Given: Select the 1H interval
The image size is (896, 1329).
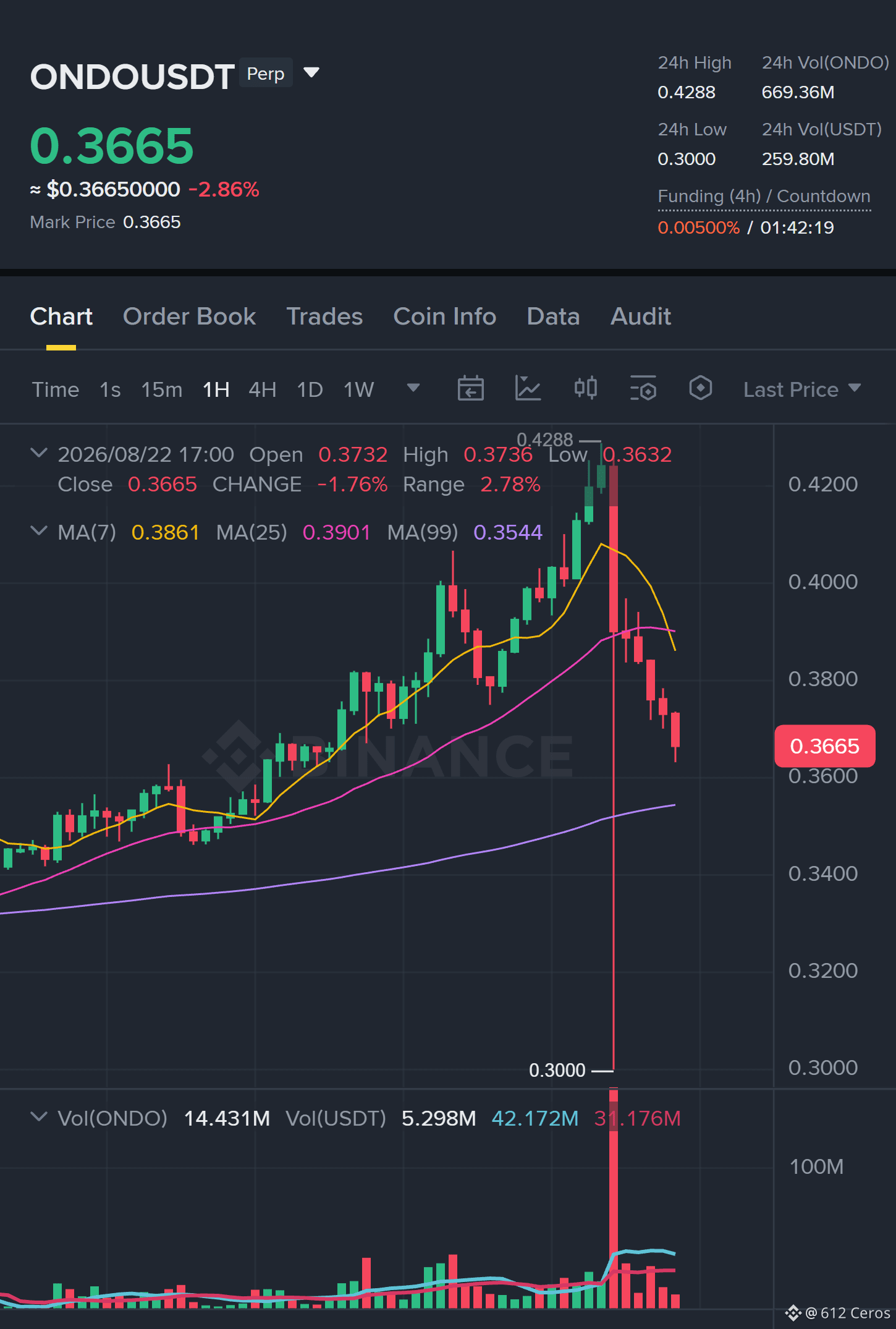Looking at the screenshot, I should 216,390.
